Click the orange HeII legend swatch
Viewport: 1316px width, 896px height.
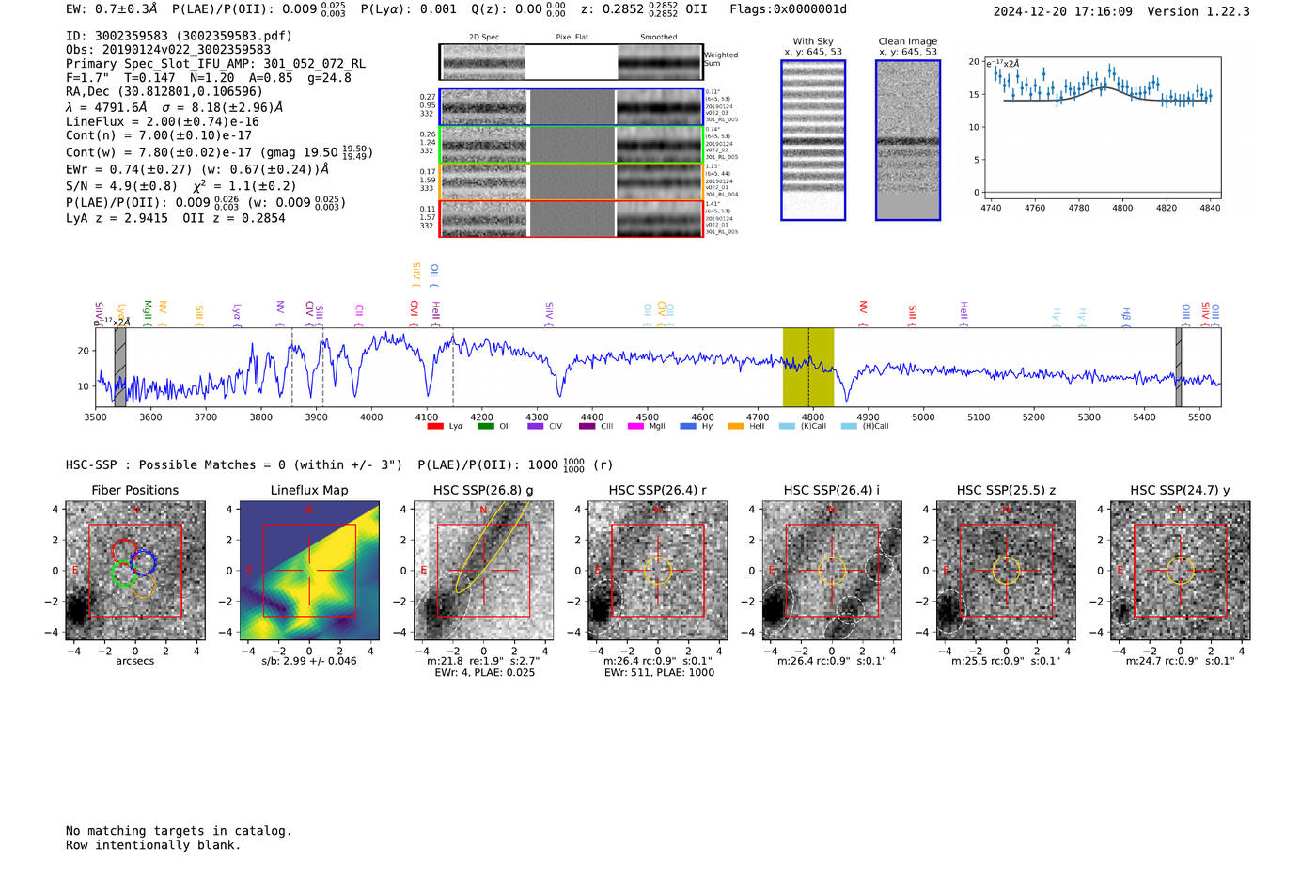735,426
